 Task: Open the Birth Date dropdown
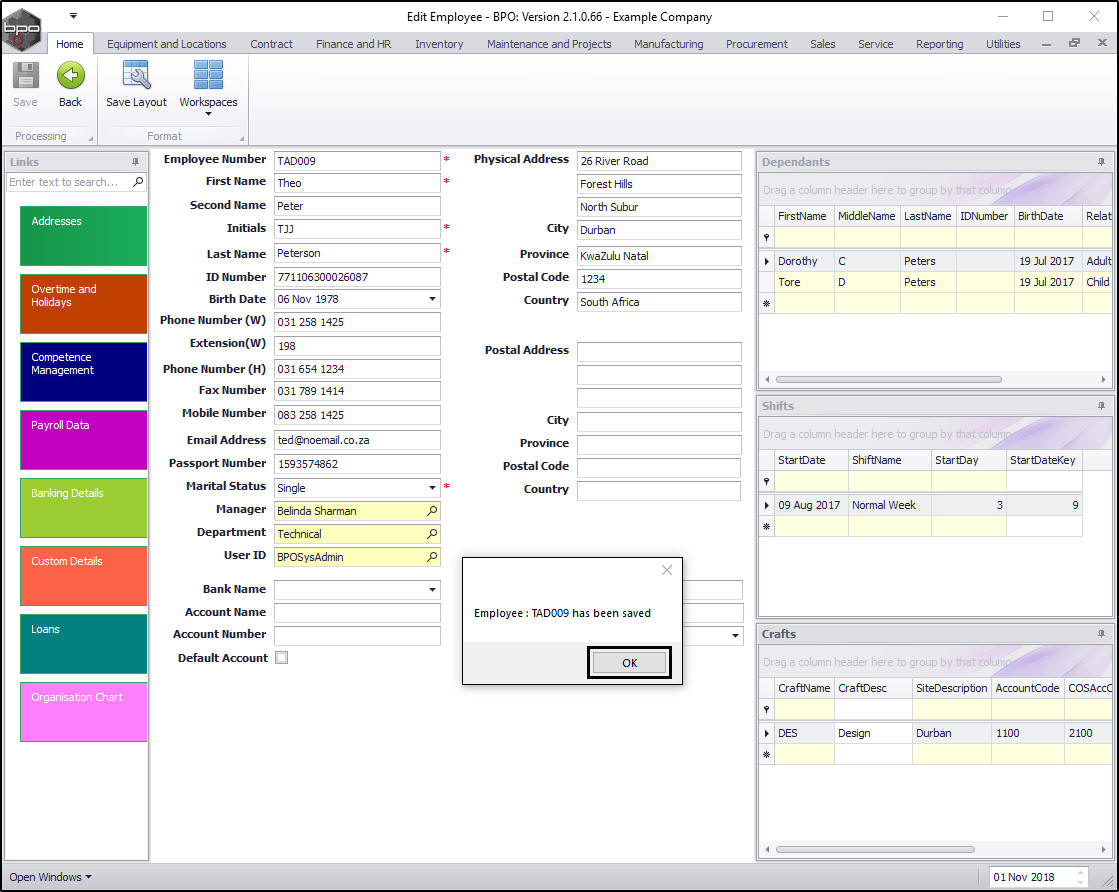point(432,299)
